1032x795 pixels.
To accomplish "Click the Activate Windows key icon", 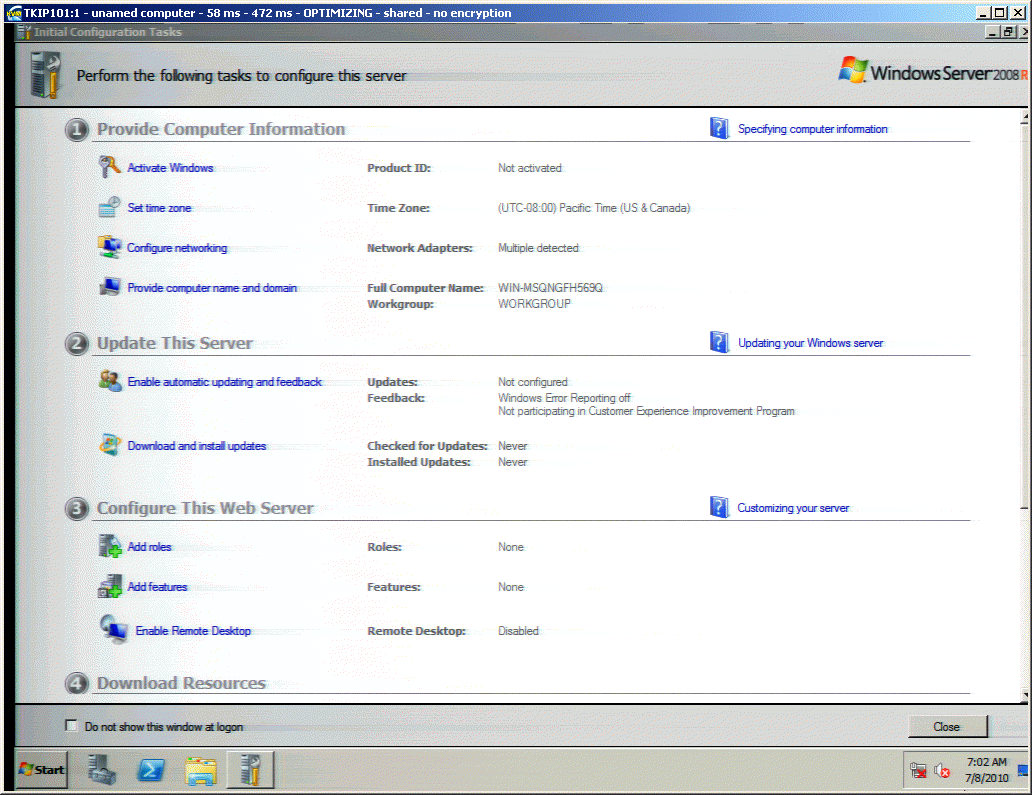I will 109,167.
